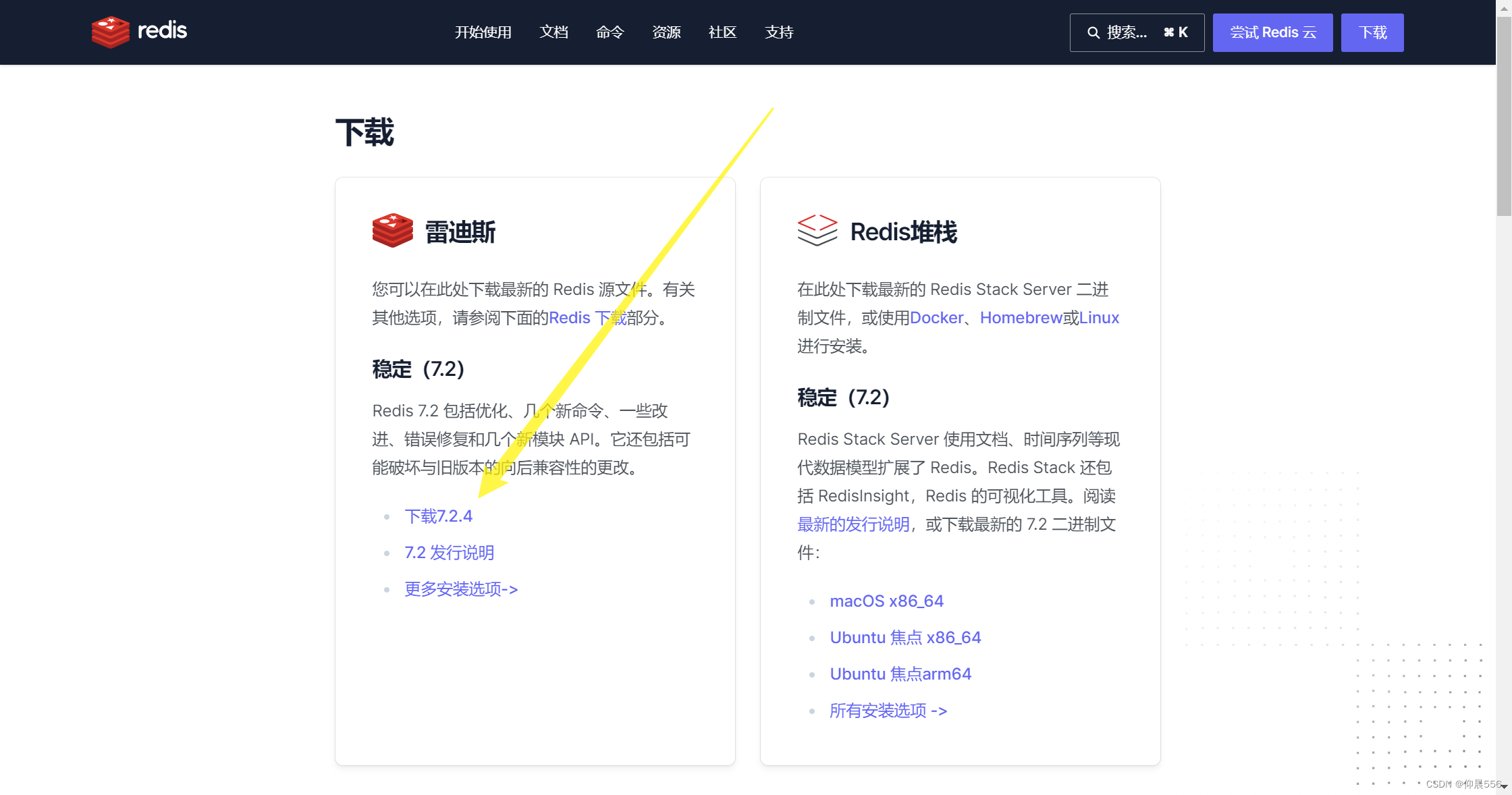Click the scrollbar down arrow

click(x=1504, y=787)
